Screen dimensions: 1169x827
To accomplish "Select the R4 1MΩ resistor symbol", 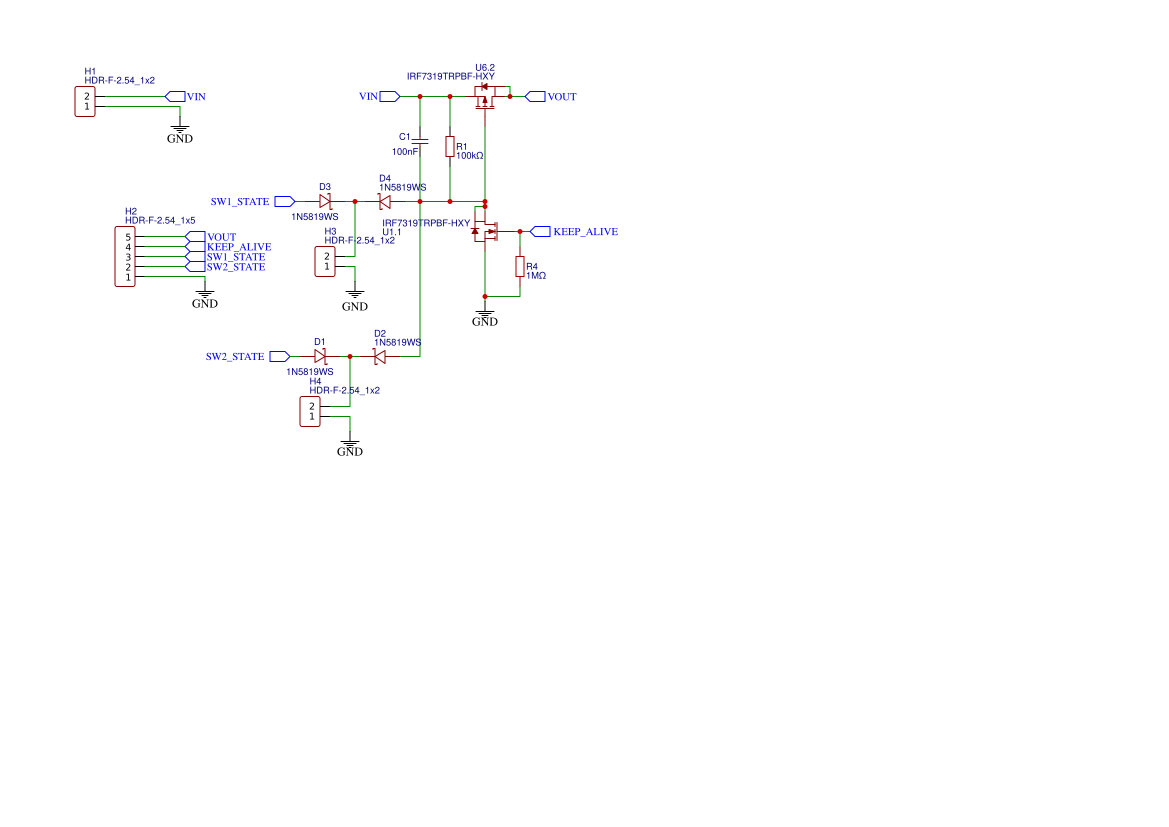I will 519,268.
